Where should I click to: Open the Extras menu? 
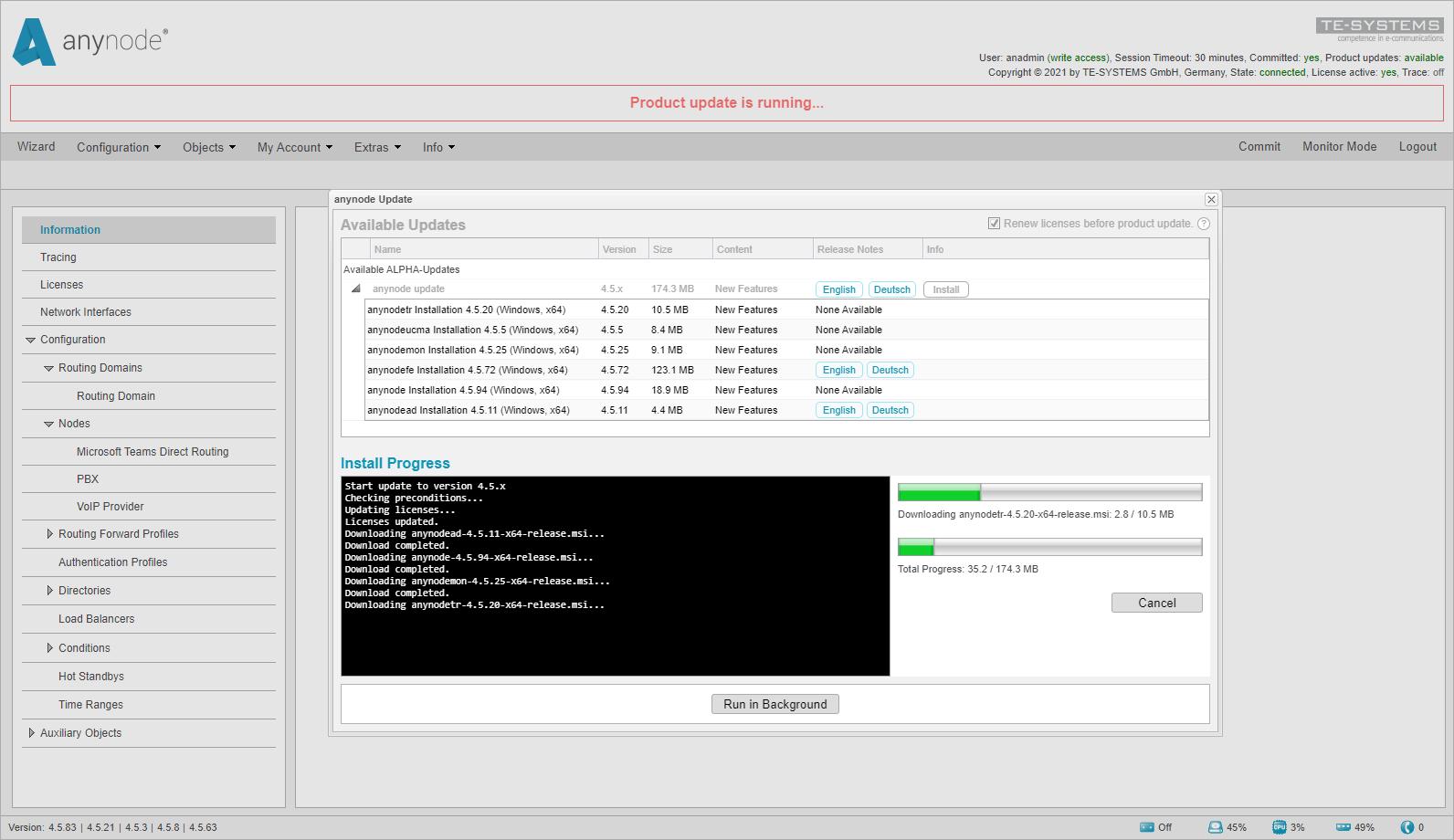tap(377, 147)
